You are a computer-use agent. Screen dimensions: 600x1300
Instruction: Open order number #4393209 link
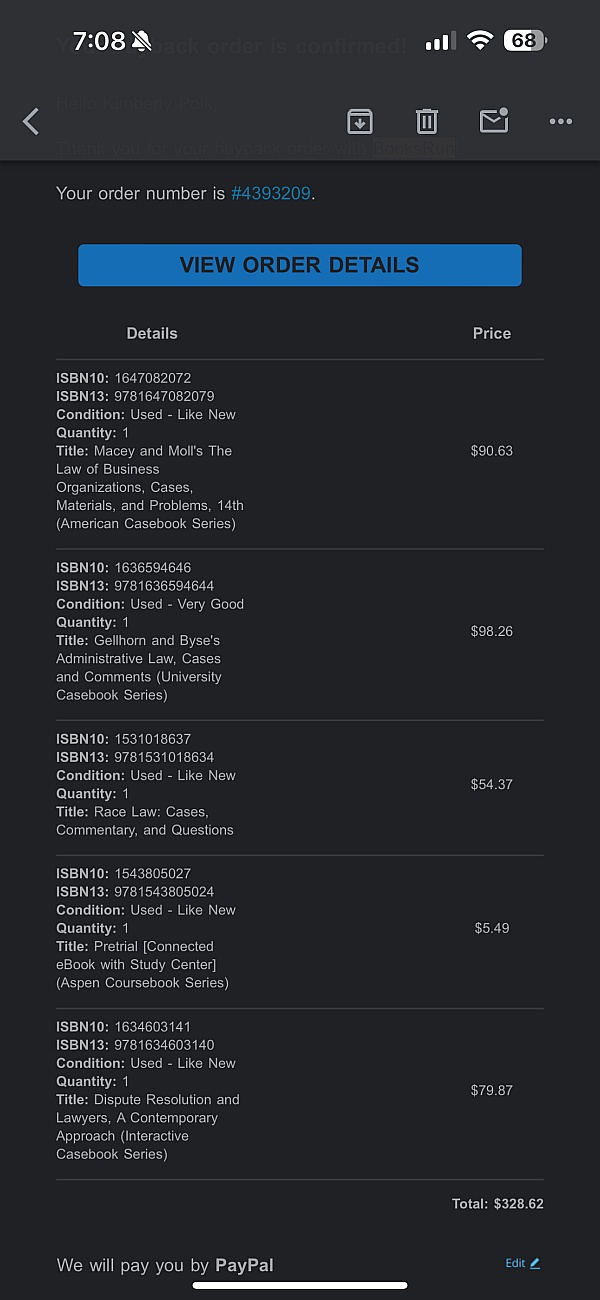271,193
